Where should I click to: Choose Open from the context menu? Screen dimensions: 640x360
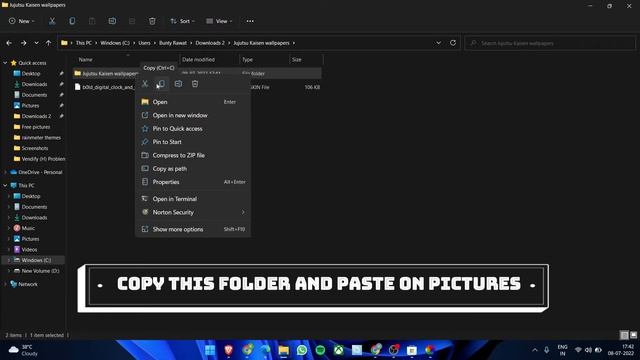click(193, 102)
